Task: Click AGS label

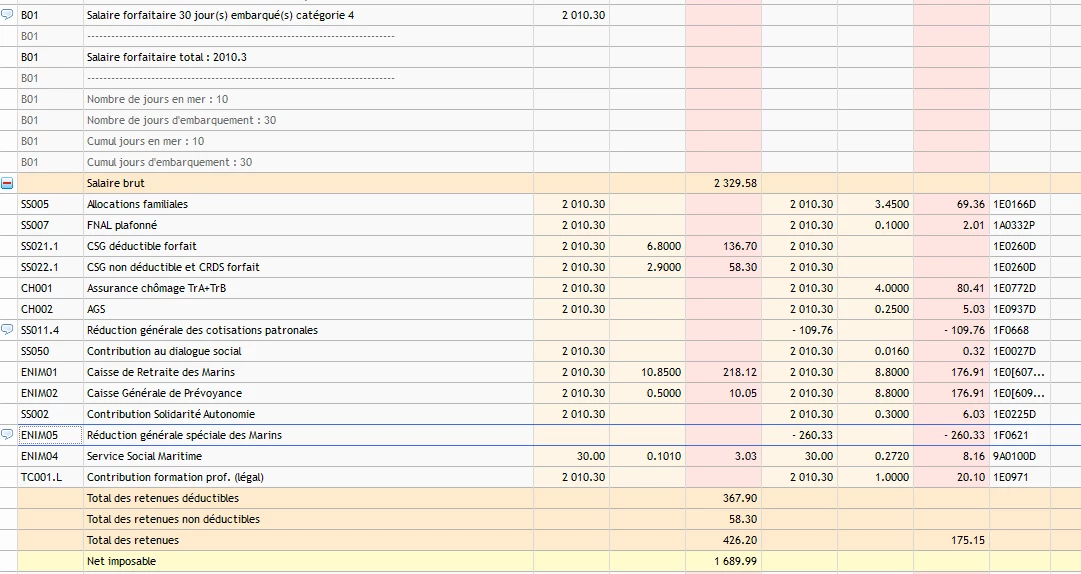Action: [x=97, y=309]
